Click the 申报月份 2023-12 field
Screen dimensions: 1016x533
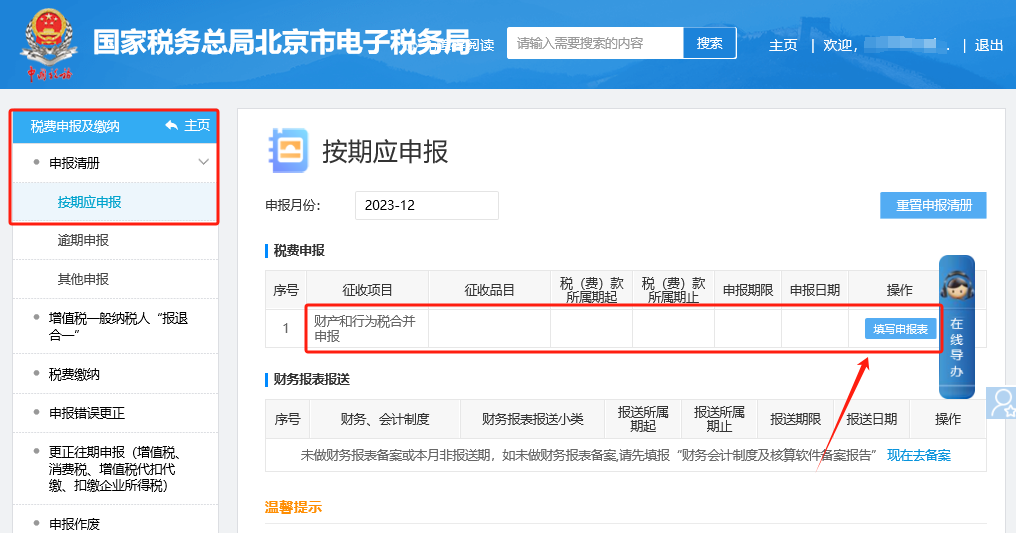point(426,205)
